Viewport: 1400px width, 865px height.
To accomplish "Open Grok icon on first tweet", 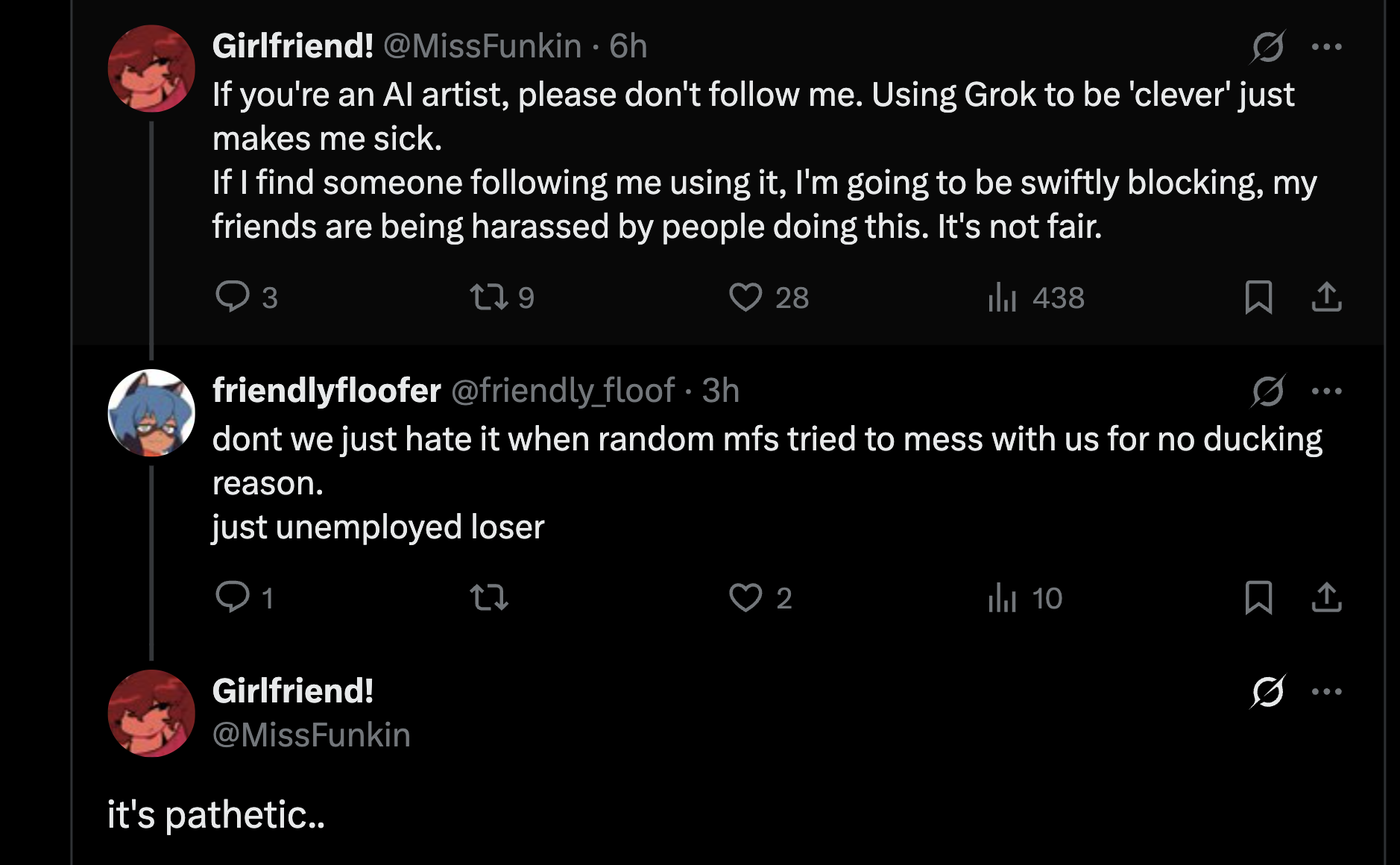I will (x=1267, y=47).
